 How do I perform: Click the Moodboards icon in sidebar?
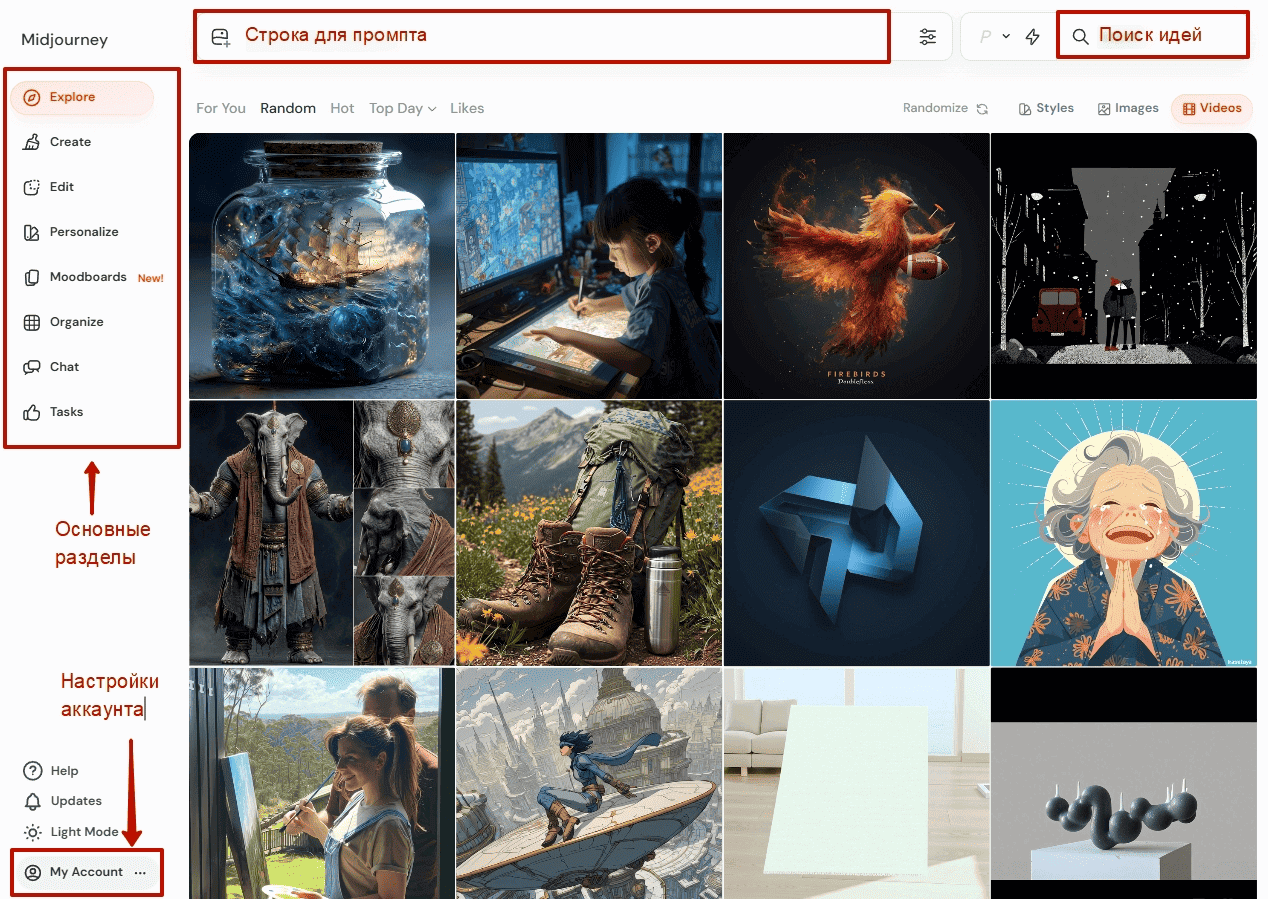(32, 277)
